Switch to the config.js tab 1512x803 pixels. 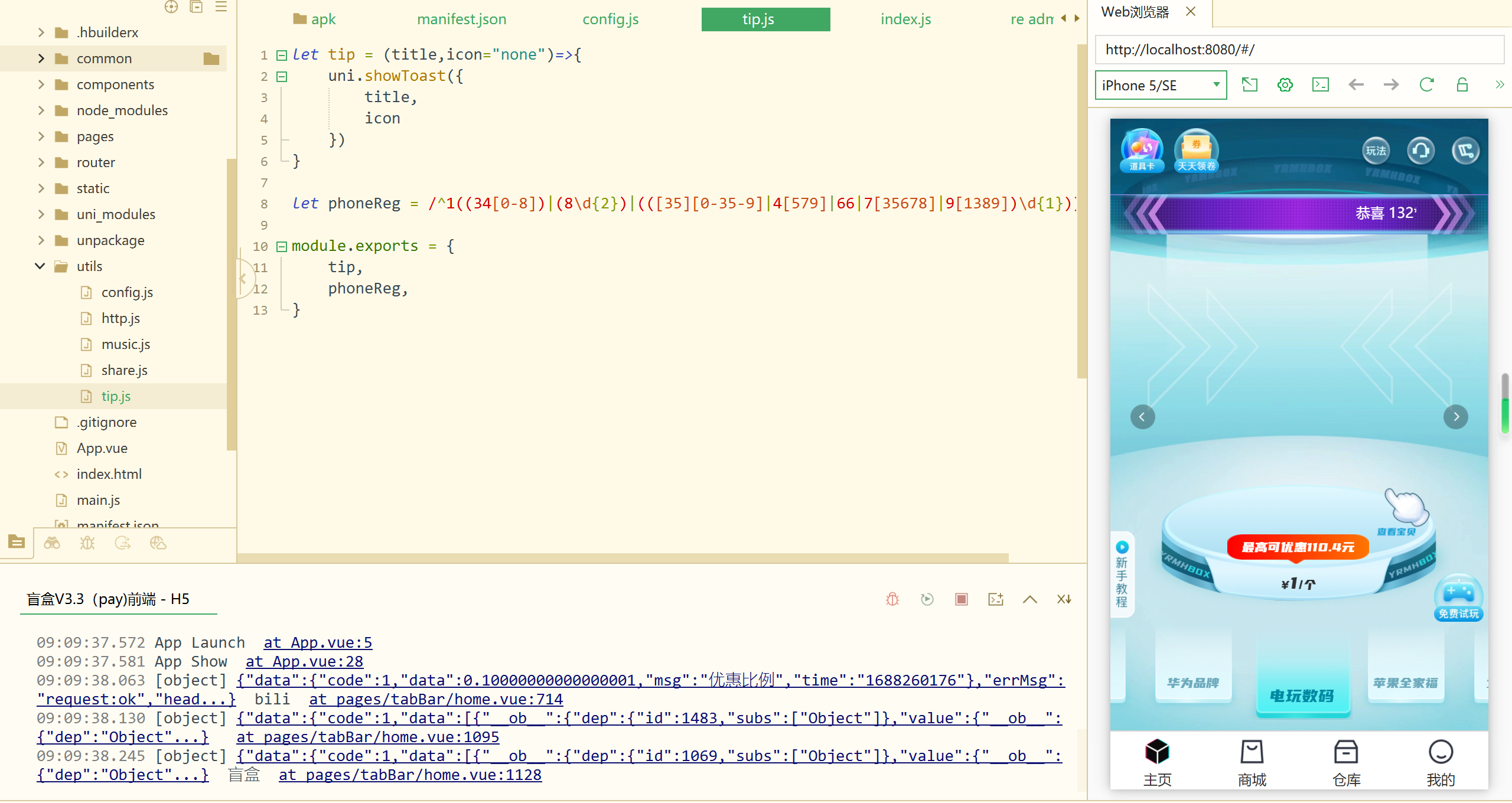610,19
